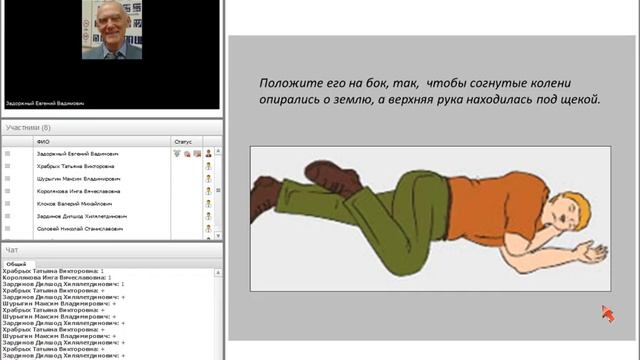640x360 pixels.
Task: Click the Чат panel header
Action: pos(112,250)
